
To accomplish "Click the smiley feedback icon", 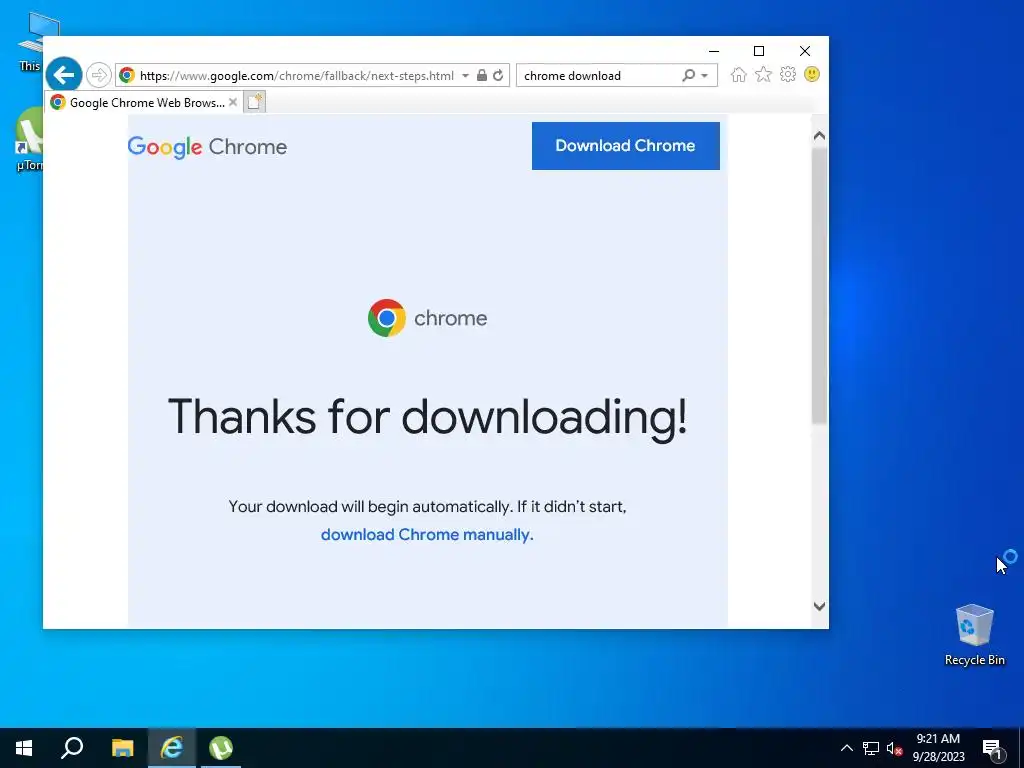I will pyautogui.click(x=812, y=74).
